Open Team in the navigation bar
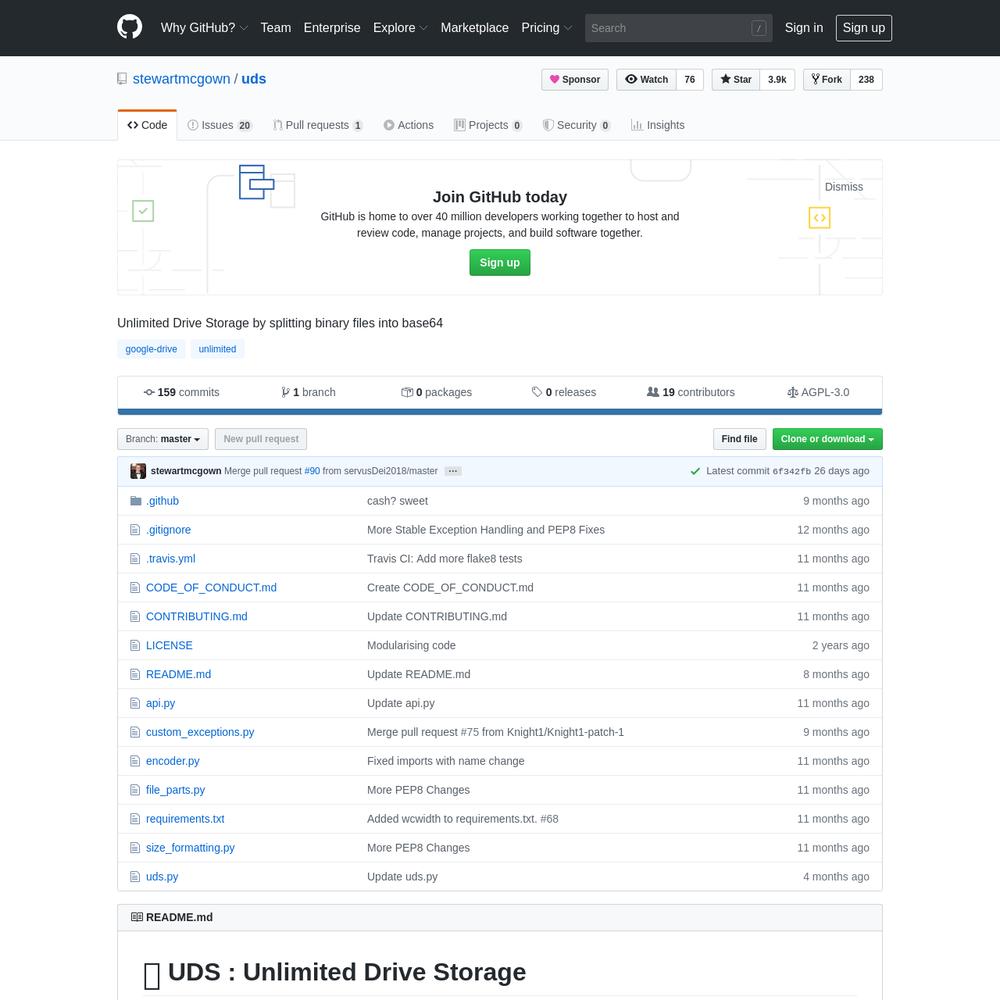Screen dimensions: 1000x1000 click(x=276, y=28)
